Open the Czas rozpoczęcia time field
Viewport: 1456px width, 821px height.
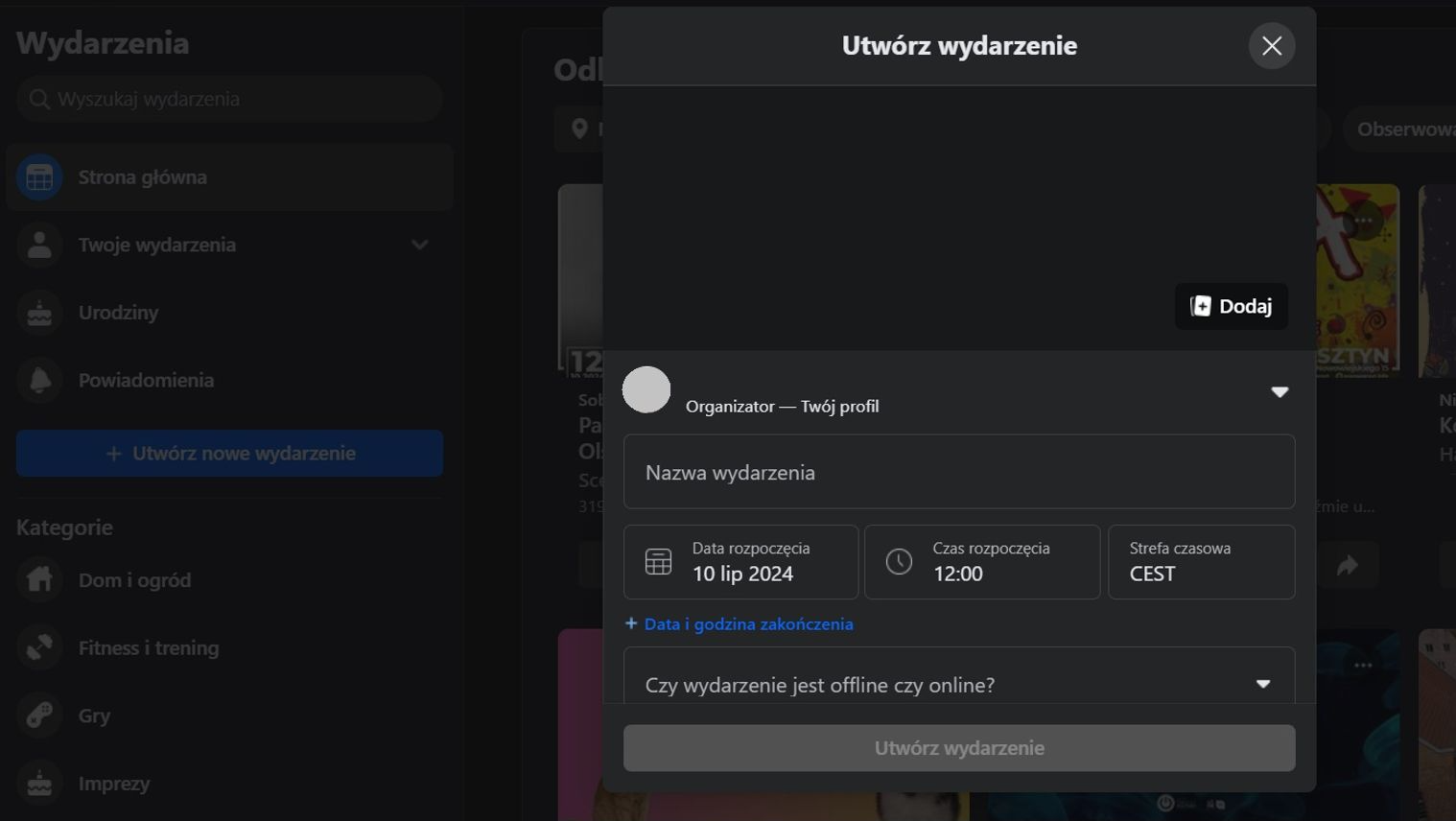pos(982,562)
